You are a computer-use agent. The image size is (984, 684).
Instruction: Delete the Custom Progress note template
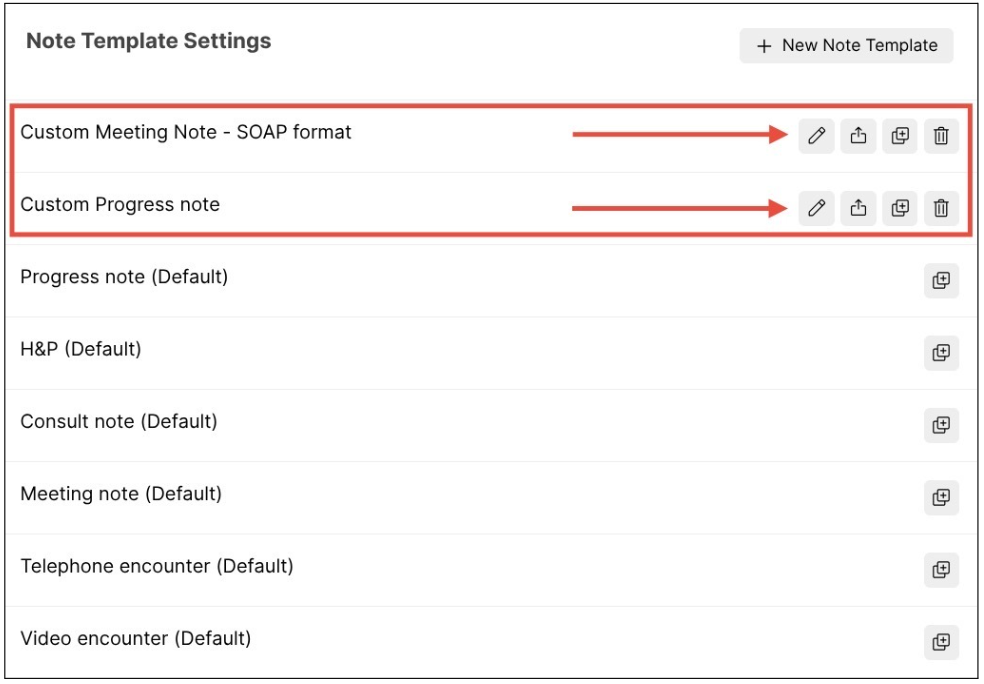click(941, 207)
